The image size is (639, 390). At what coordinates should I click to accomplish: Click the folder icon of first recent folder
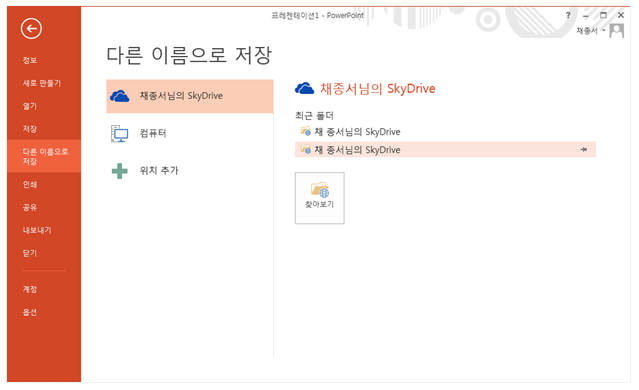306,131
